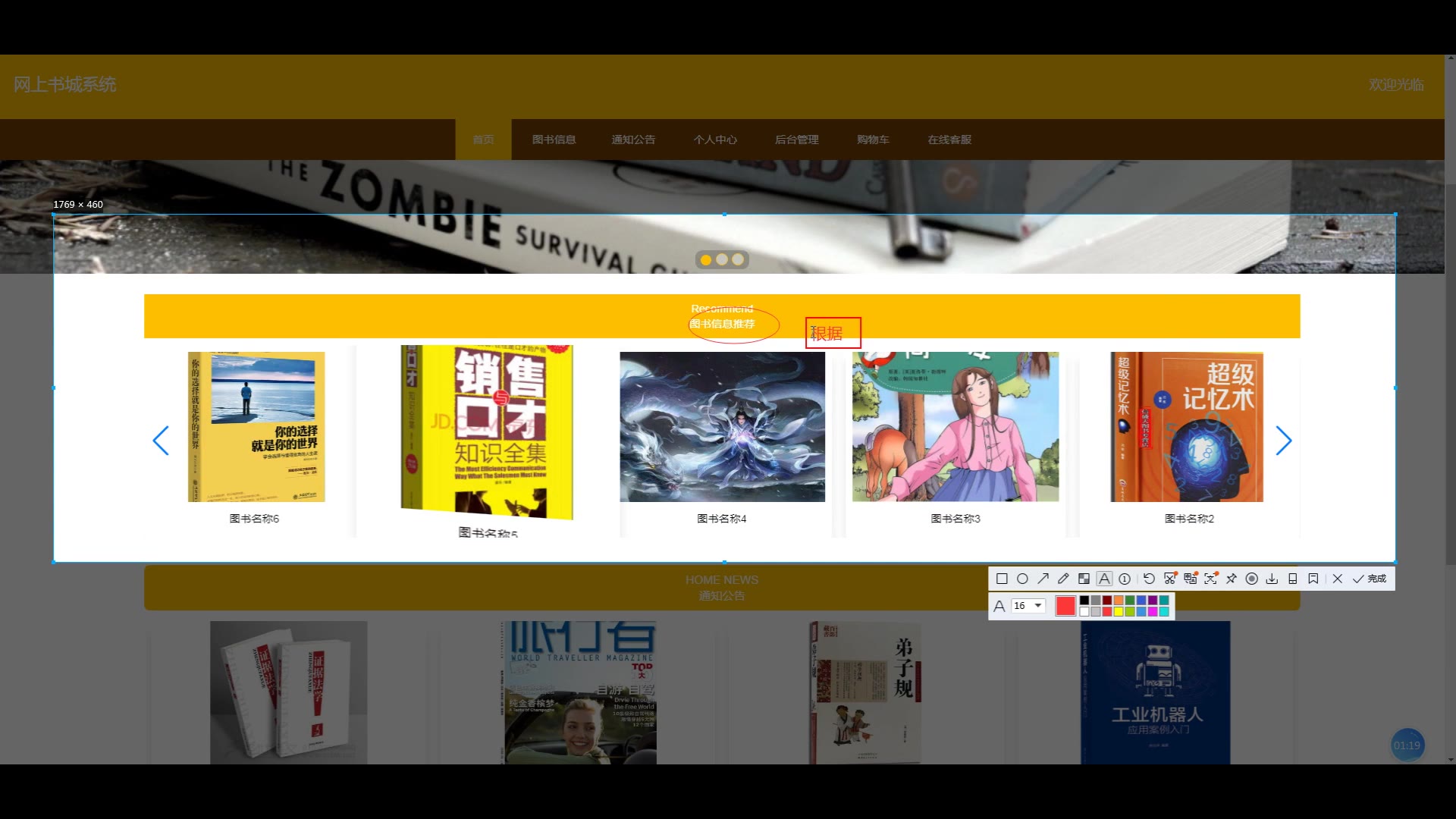Click inside the 根据 text annotation box
Viewport: 1456px width, 819px height.
pyautogui.click(x=833, y=333)
